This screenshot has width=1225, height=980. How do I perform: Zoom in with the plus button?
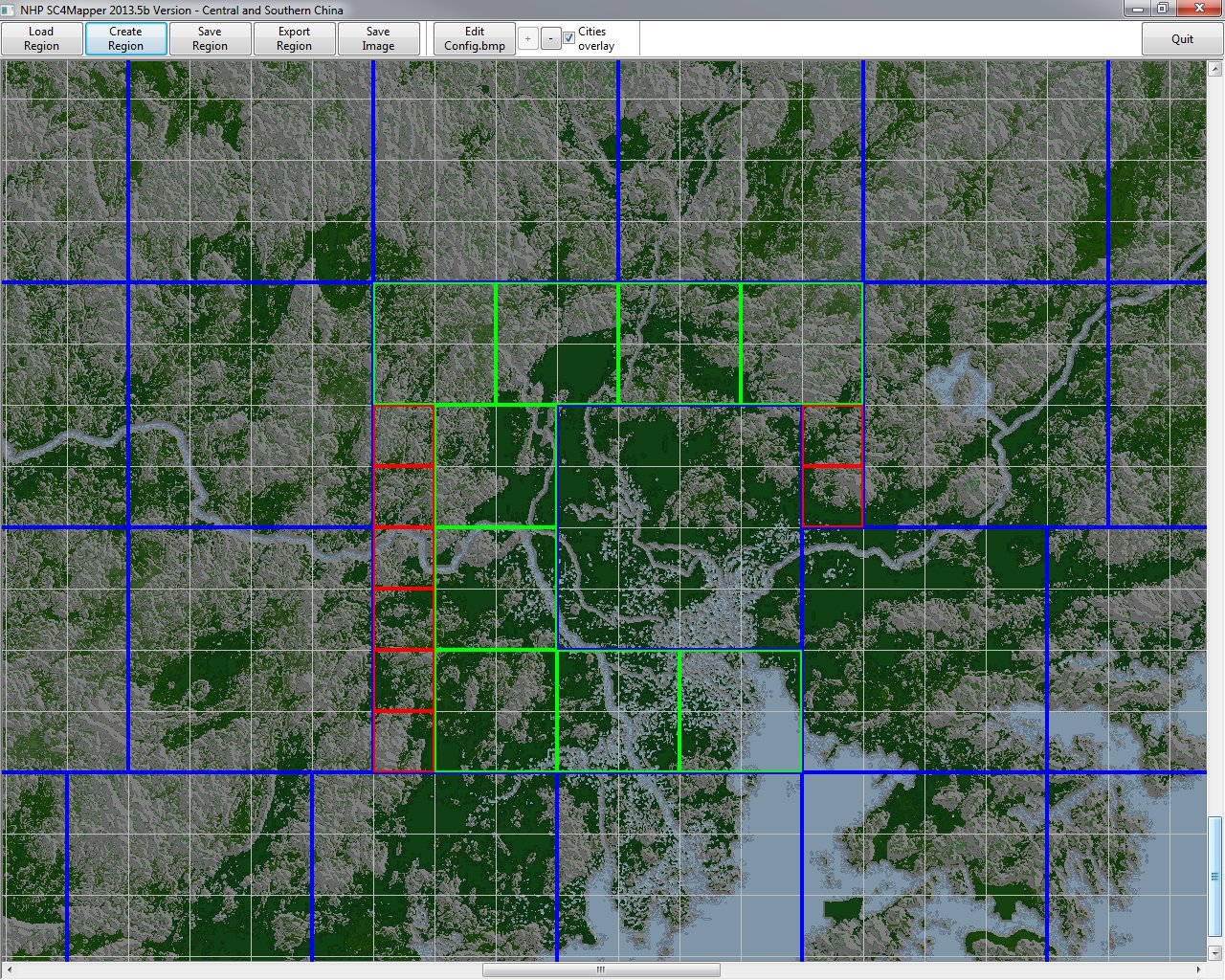coord(527,38)
